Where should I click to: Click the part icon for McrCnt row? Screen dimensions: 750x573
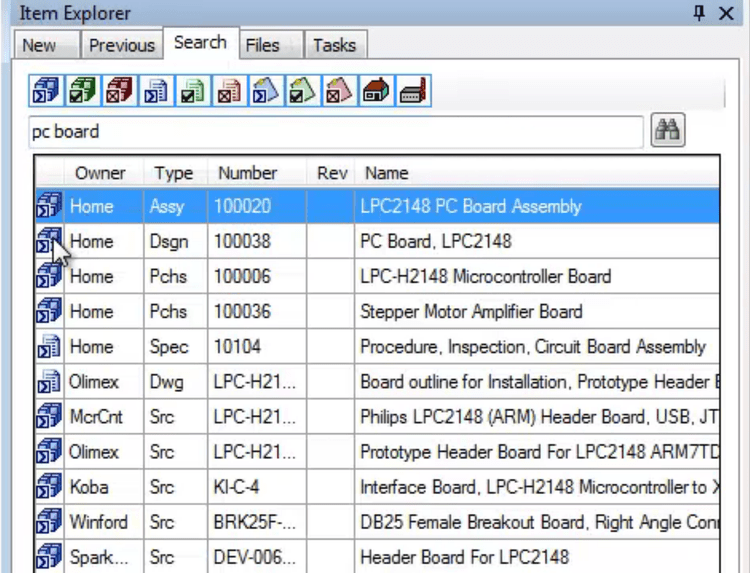(x=49, y=416)
